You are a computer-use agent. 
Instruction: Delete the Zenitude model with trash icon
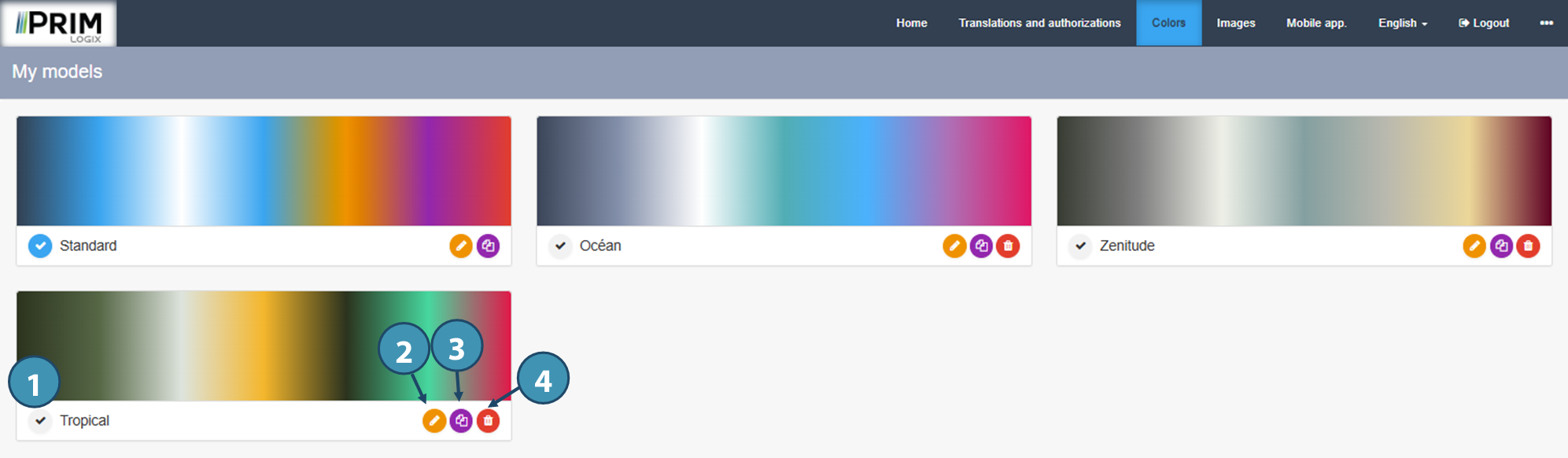[x=1528, y=246]
